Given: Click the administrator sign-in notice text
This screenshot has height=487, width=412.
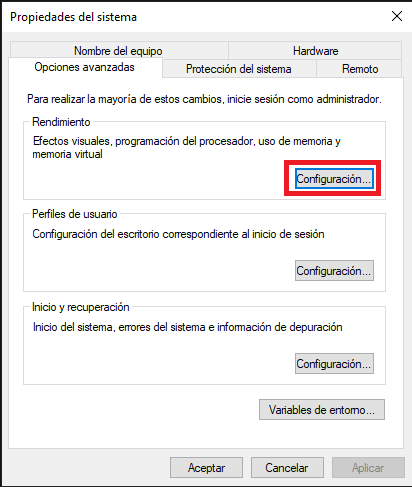Looking at the screenshot, I should coord(204,99).
